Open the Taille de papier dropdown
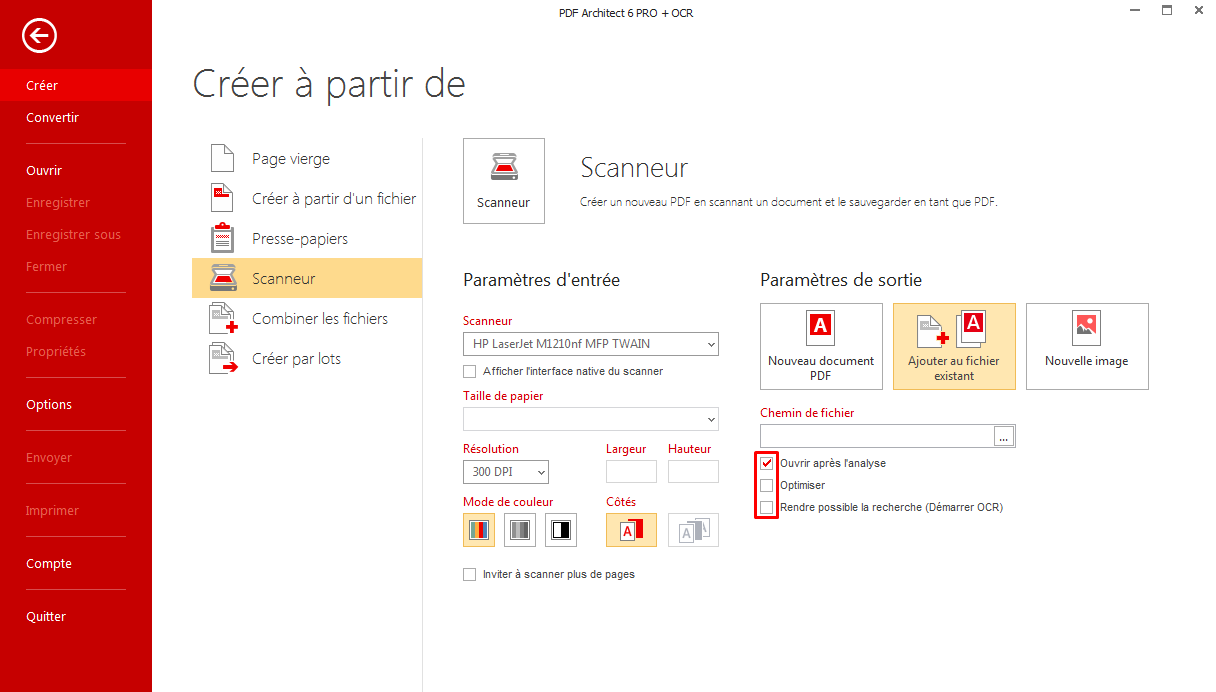Viewport: 1216px width, 692px height. point(591,418)
